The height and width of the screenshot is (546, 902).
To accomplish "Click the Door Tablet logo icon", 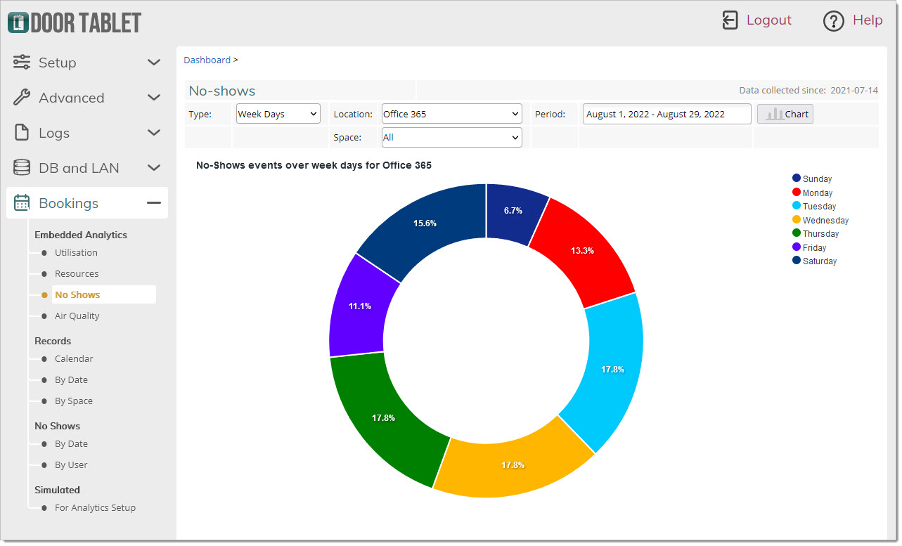I will pos(18,21).
